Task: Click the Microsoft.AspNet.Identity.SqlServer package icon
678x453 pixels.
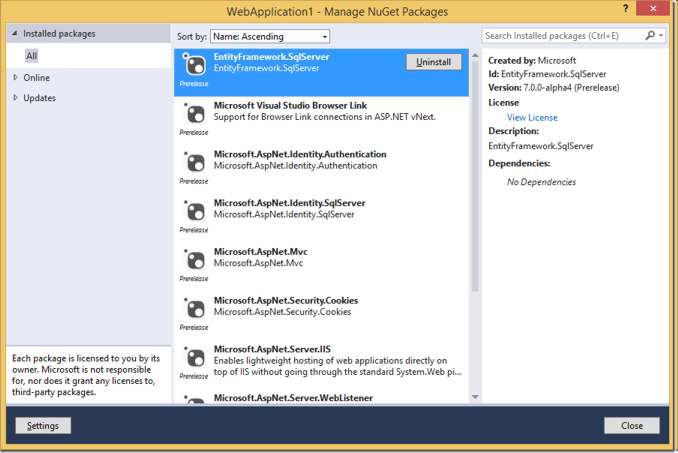Action: (x=195, y=212)
